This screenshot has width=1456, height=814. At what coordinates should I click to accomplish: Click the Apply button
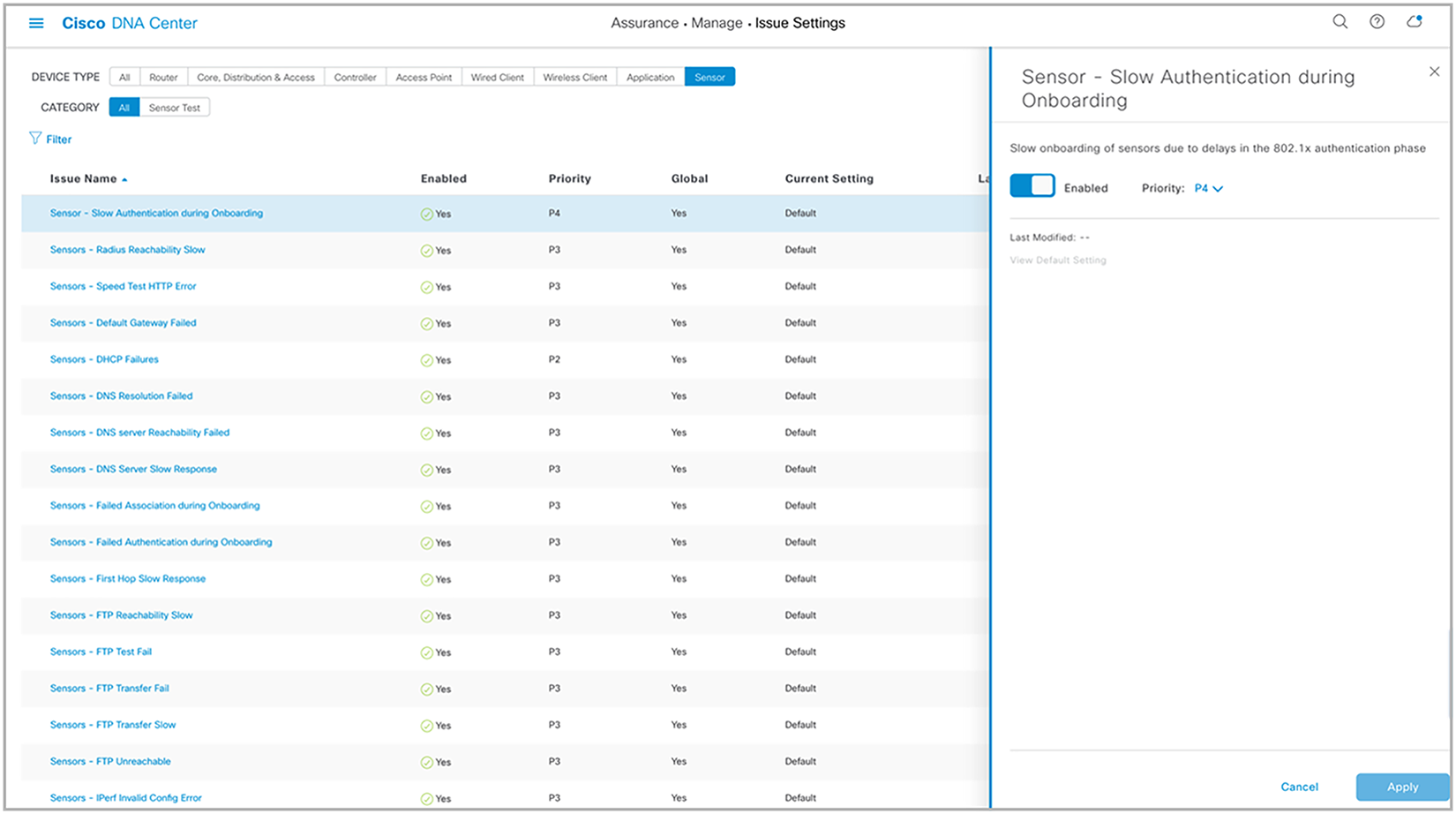coord(1402,787)
